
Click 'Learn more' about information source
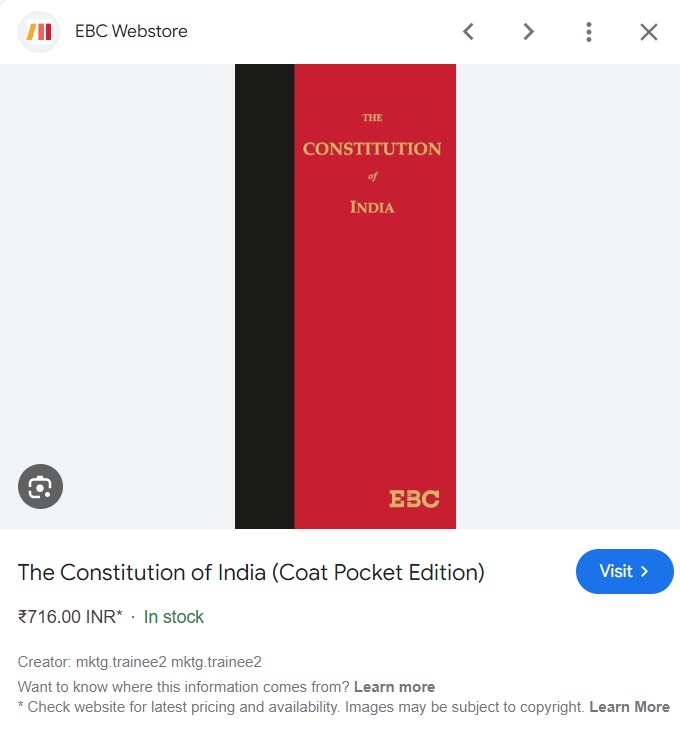tap(394, 687)
